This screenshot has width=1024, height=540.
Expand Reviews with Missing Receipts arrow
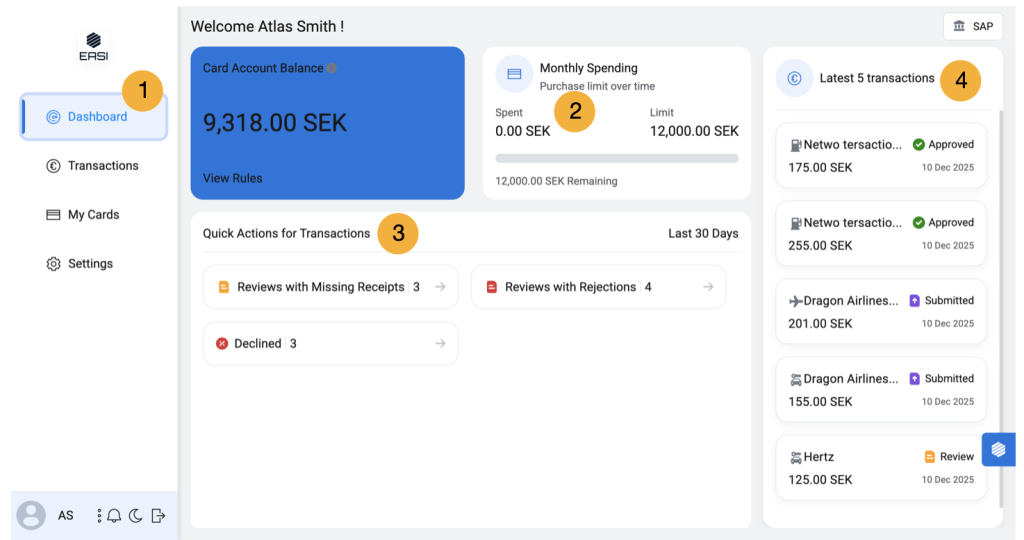click(440, 287)
